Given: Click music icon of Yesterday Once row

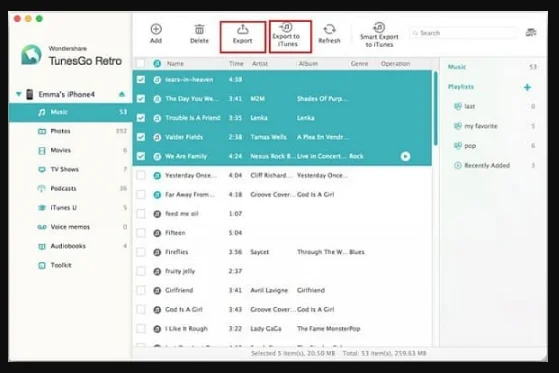Looking at the screenshot, I should click(157, 175).
